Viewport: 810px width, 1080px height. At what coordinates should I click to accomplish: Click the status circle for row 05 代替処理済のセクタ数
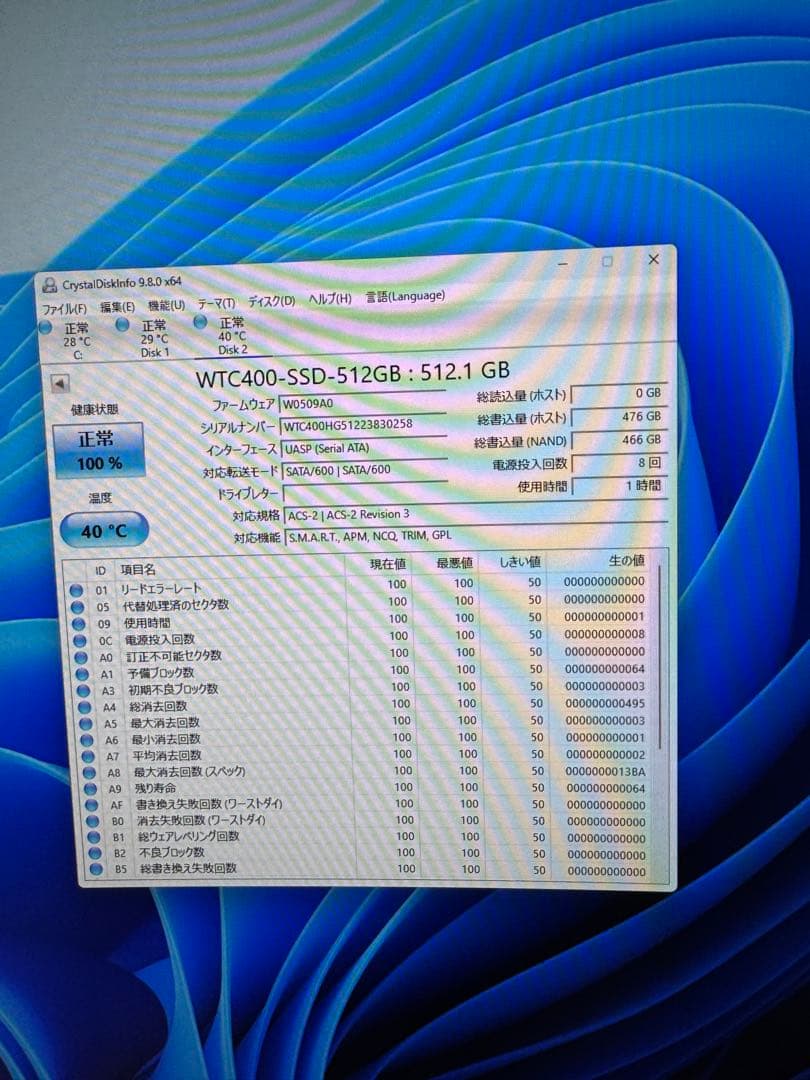point(77,607)
